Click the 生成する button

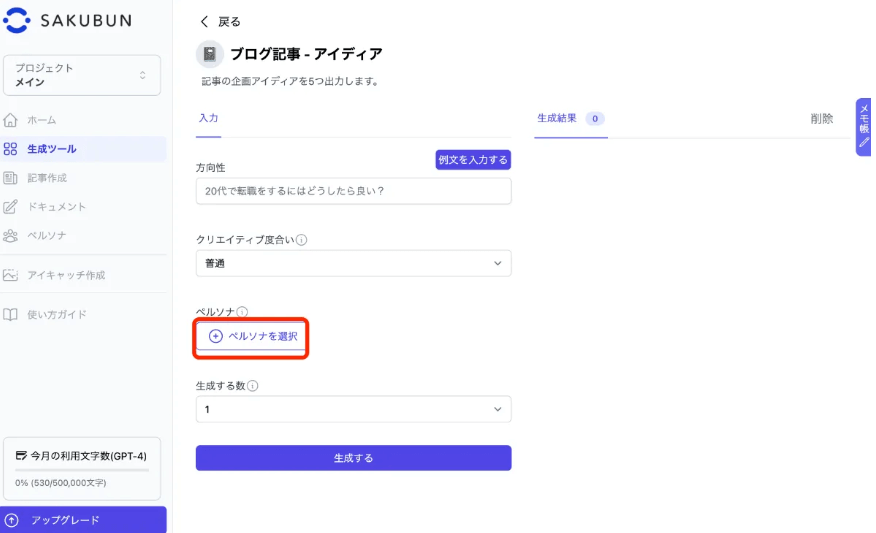point(353,458)
